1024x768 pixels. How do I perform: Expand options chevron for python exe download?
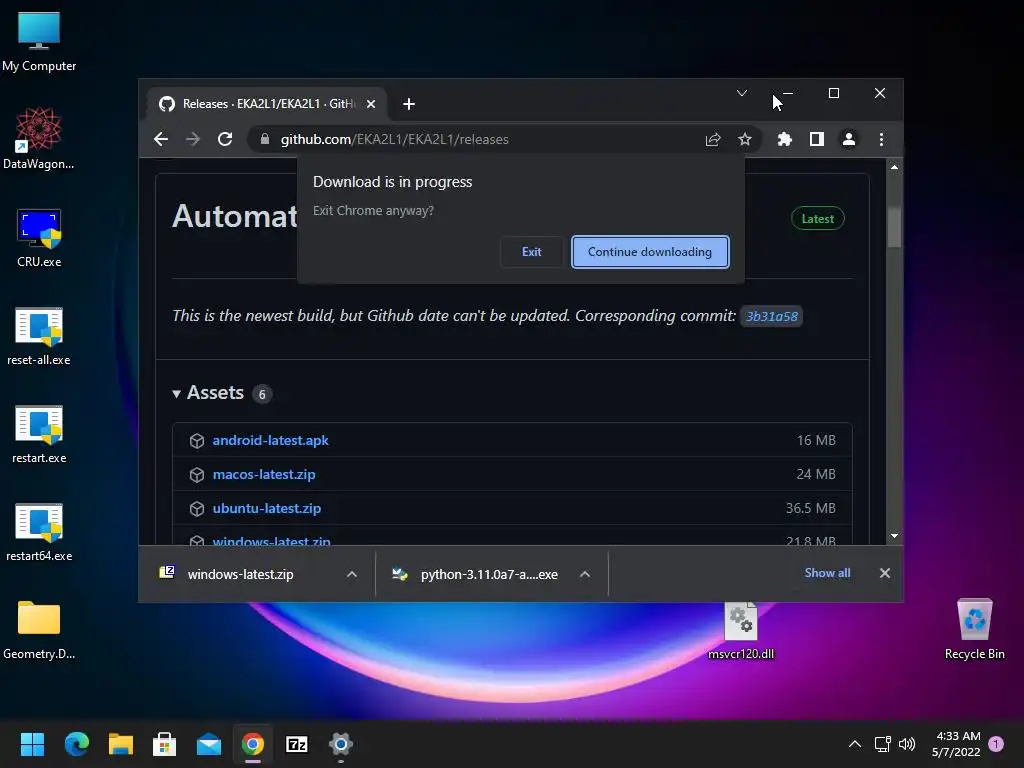[x=584, y=574]
